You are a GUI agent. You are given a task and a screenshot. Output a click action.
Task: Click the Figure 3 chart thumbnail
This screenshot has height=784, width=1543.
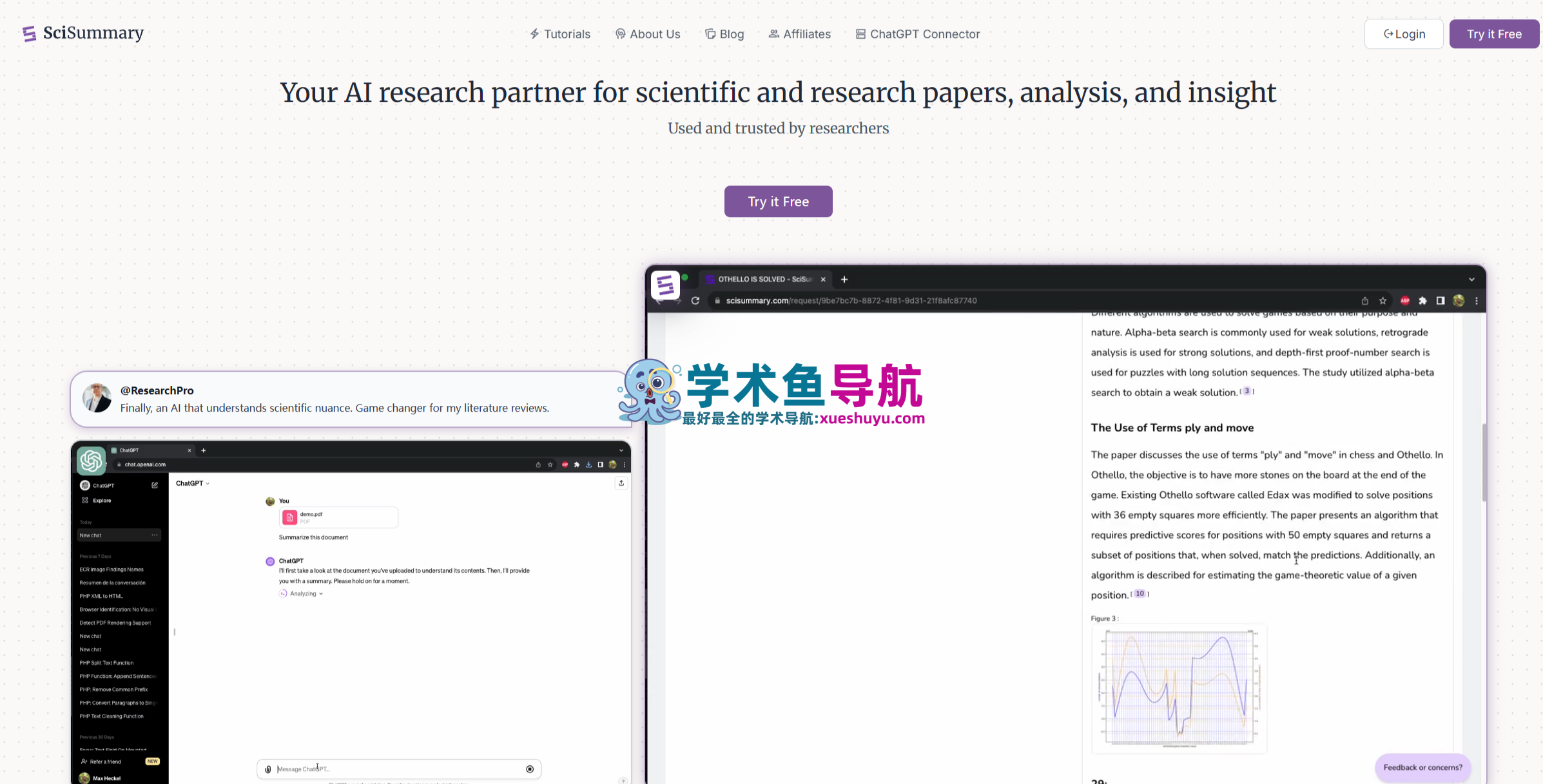tap(1178, 689)
